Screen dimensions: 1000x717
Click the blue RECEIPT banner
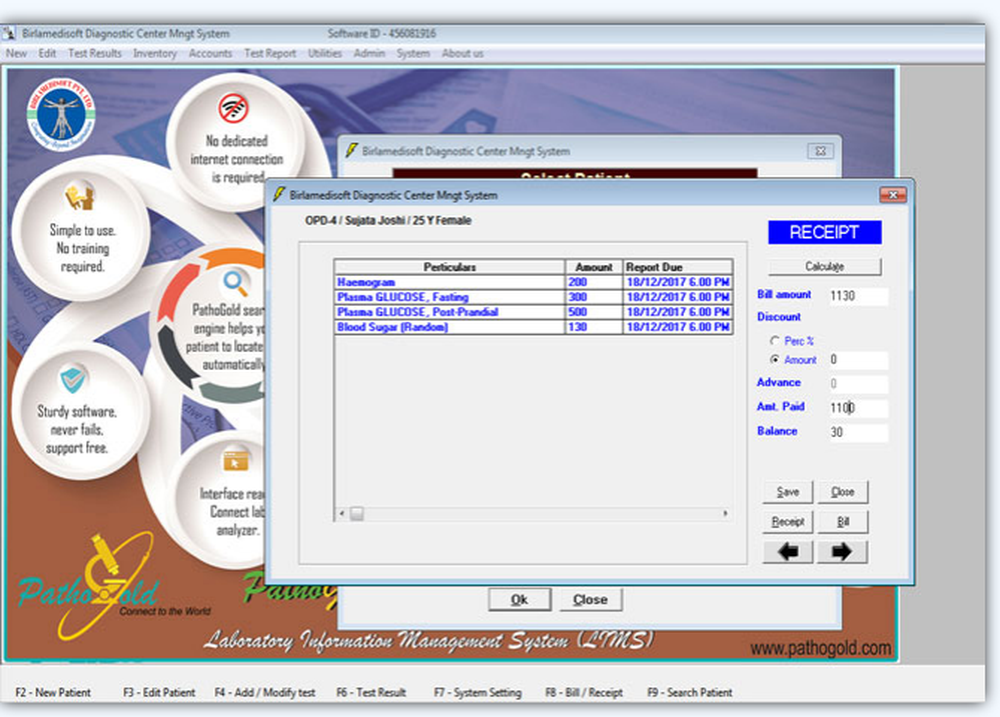(x=825, y=232)
